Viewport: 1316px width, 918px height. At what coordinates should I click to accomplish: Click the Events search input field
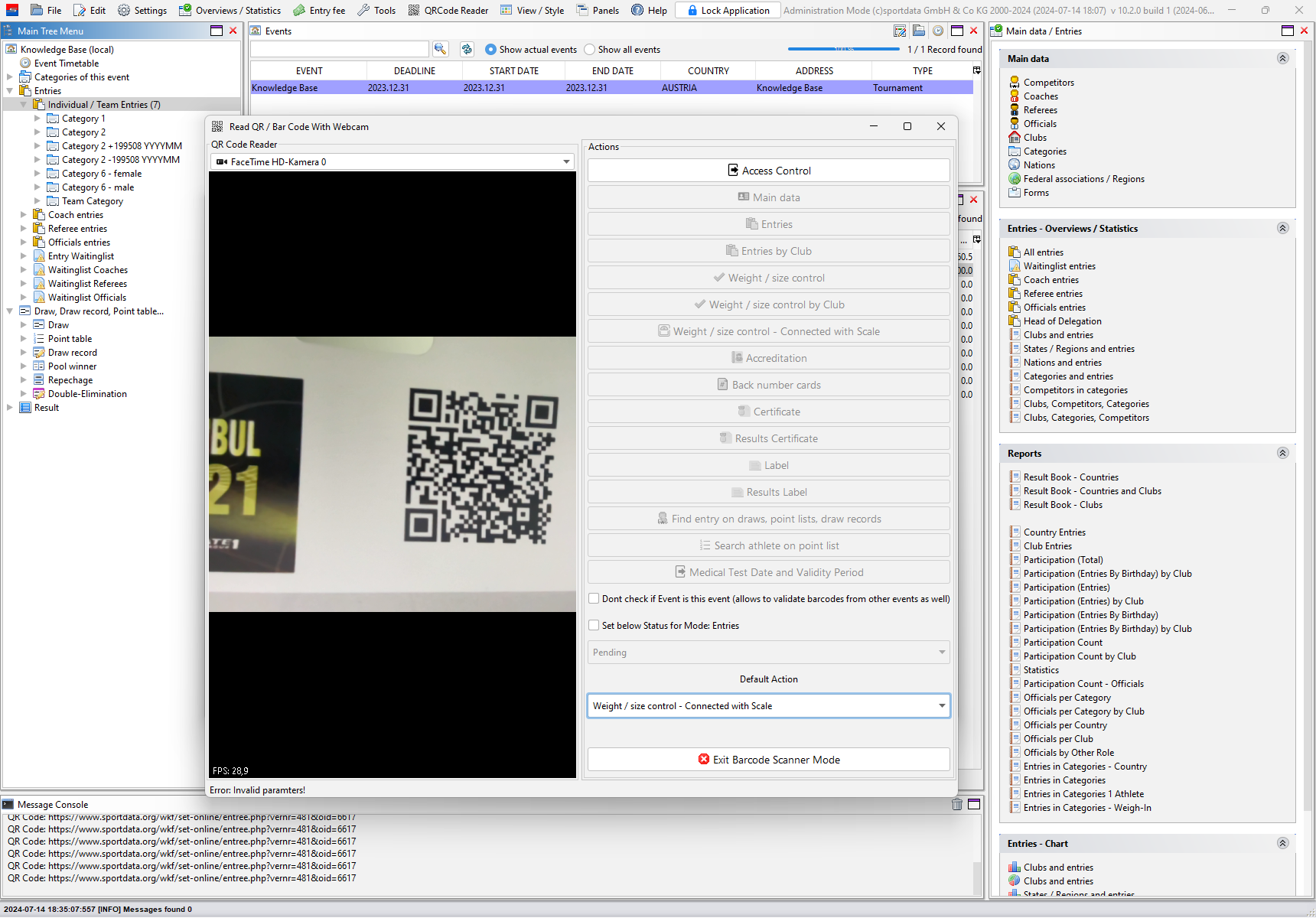[339, 49]
